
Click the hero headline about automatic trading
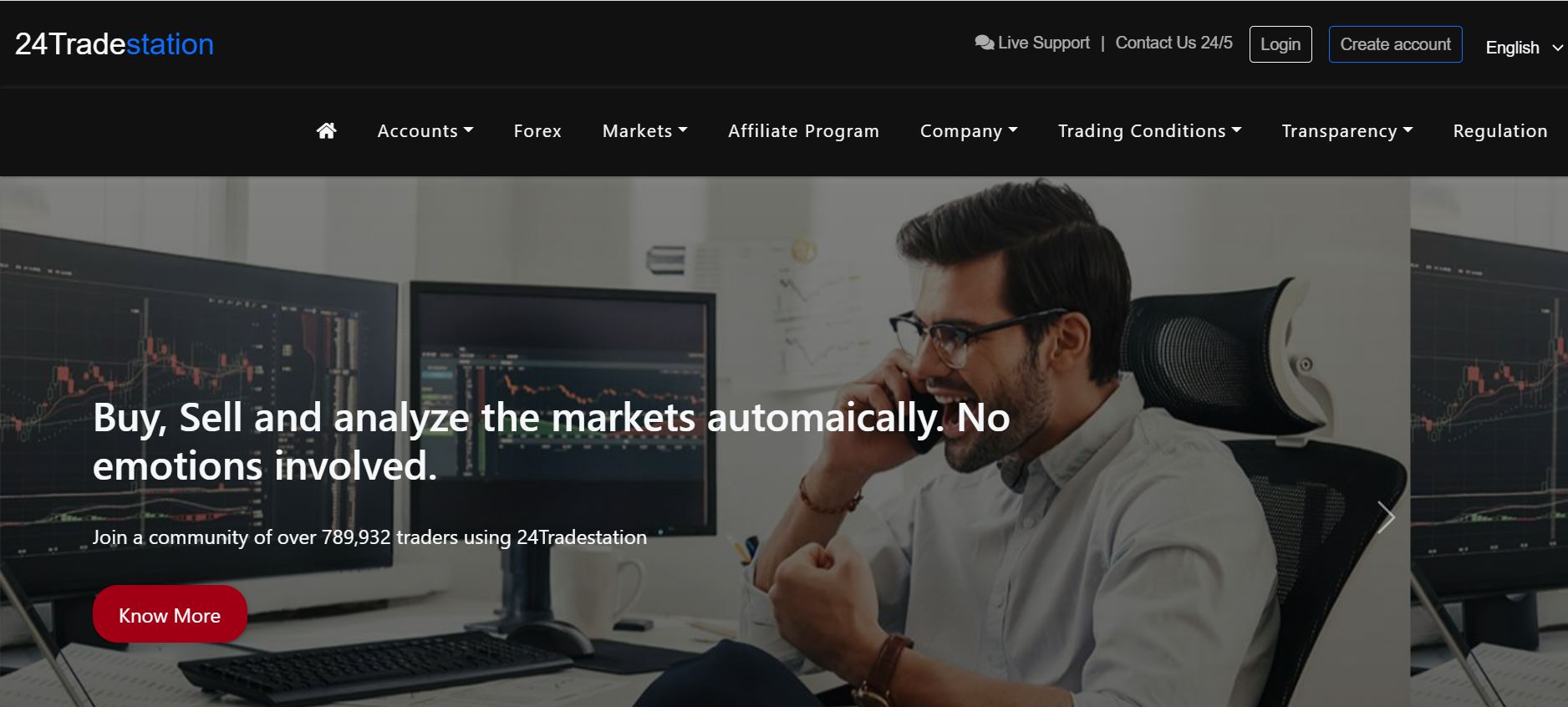point(551,441)
